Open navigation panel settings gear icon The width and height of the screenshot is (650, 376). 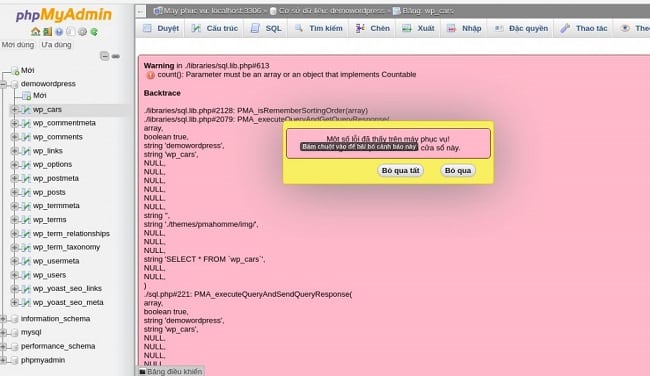[82, 32]
